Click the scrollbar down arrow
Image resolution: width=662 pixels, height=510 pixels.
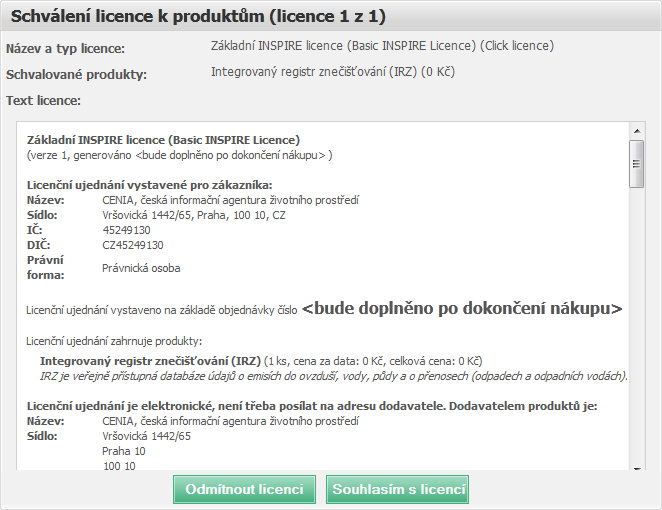[637, 468]
